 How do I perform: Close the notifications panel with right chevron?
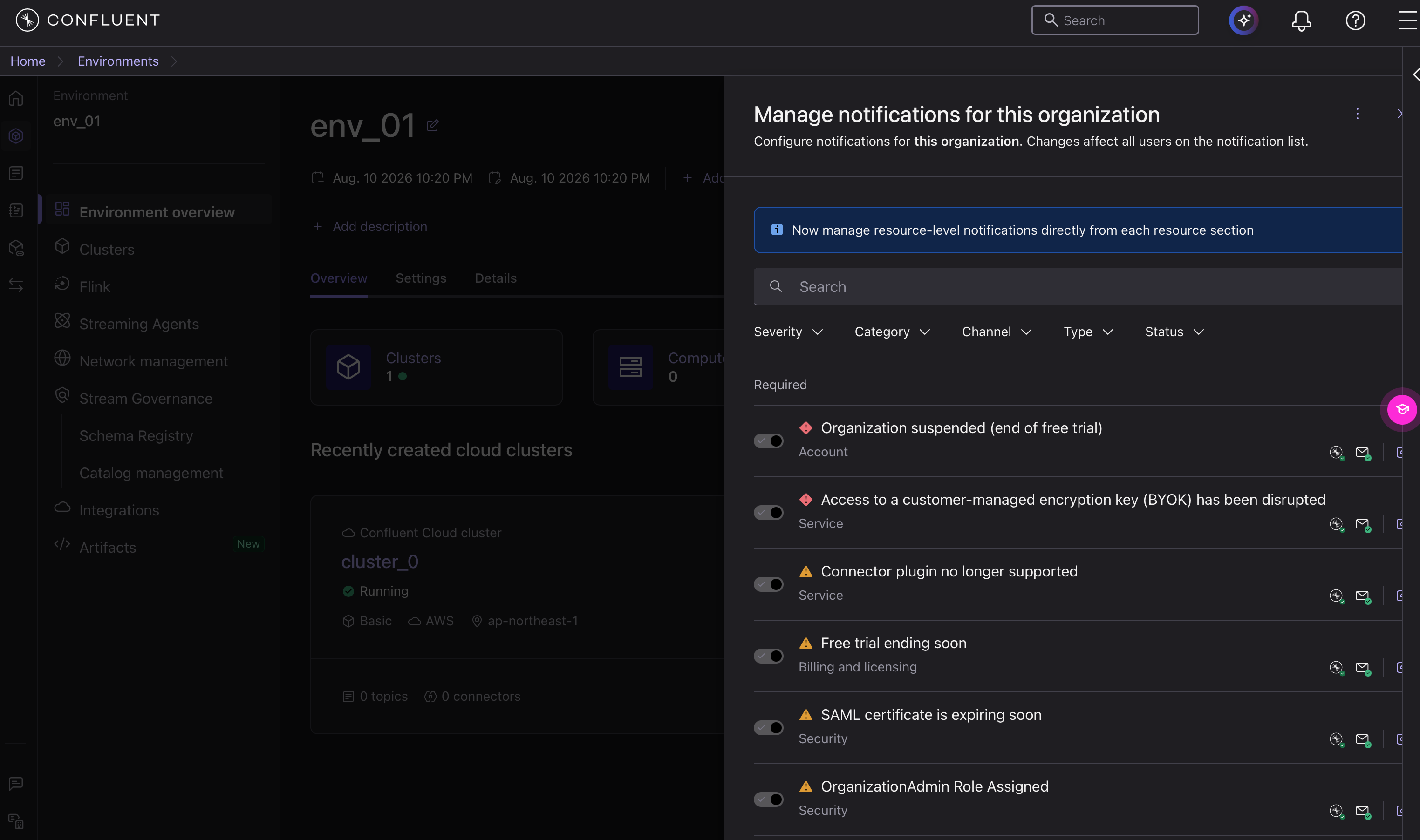tap(1400, 114)
